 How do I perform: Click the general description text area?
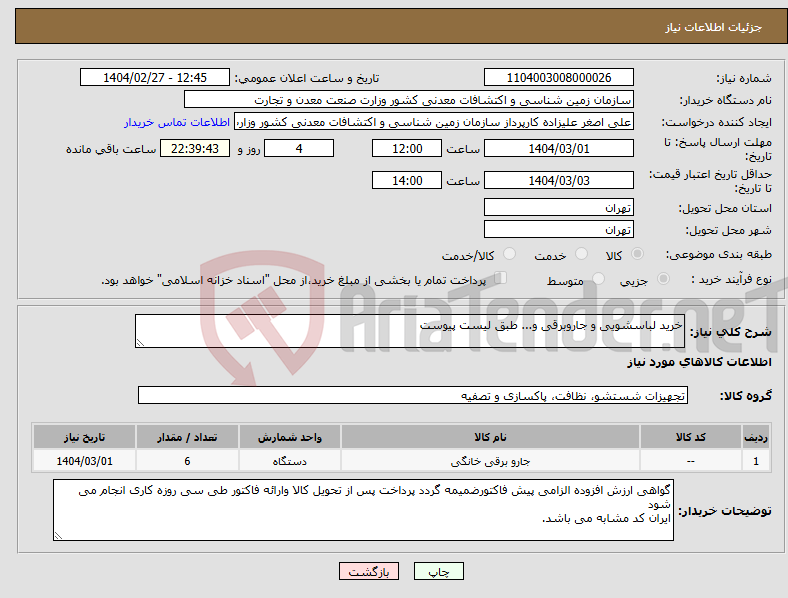410,331
